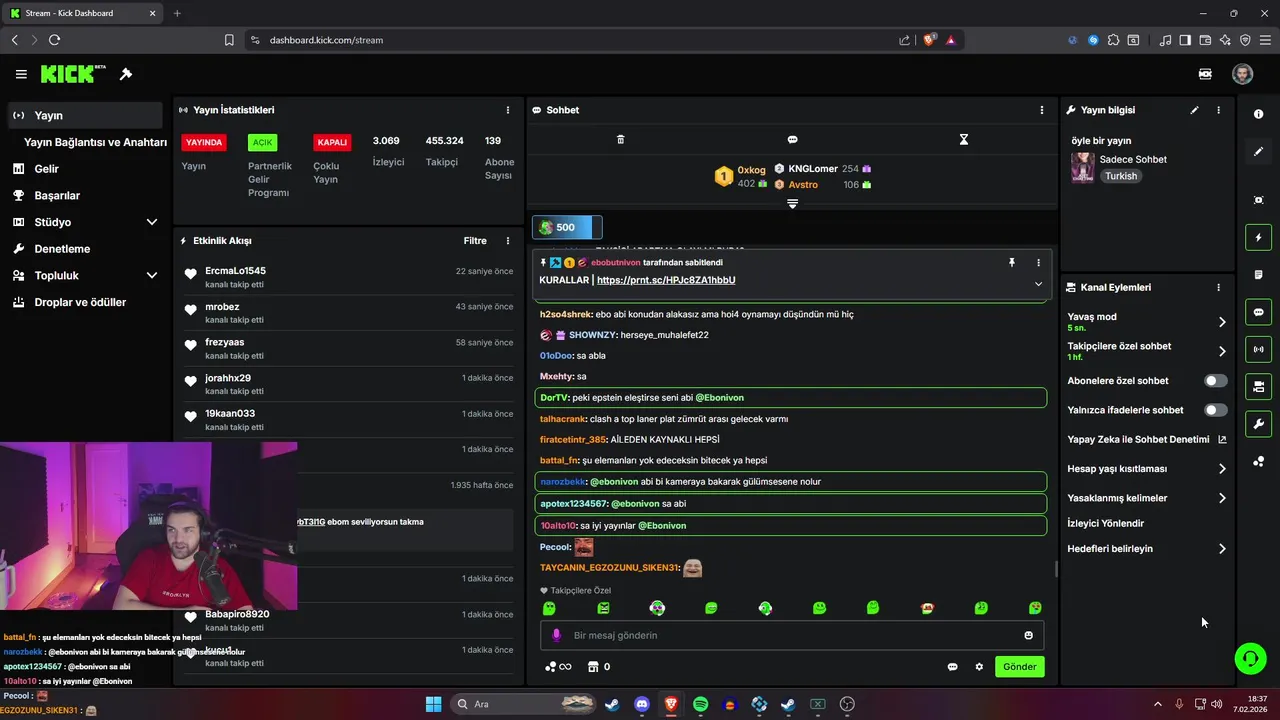The image size is (1280, 720).
Task: Open Etkinlik Akışı three-dot menu
Action: [x=508, y=241]
